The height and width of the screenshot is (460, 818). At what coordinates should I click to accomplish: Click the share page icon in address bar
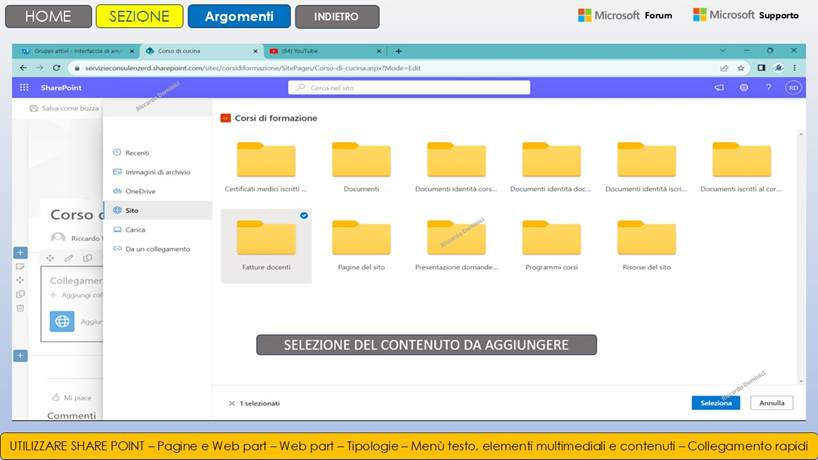(x=724, y=68)
